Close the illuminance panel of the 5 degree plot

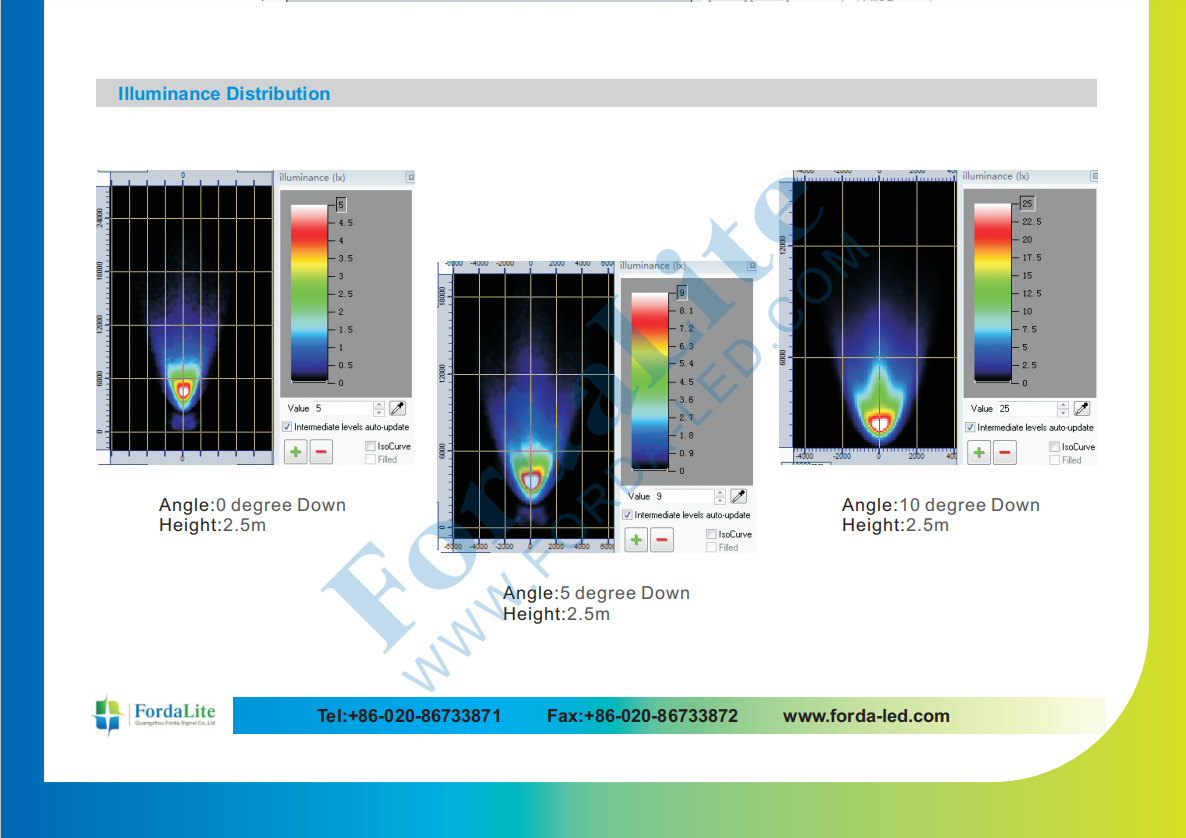point(751,266)
